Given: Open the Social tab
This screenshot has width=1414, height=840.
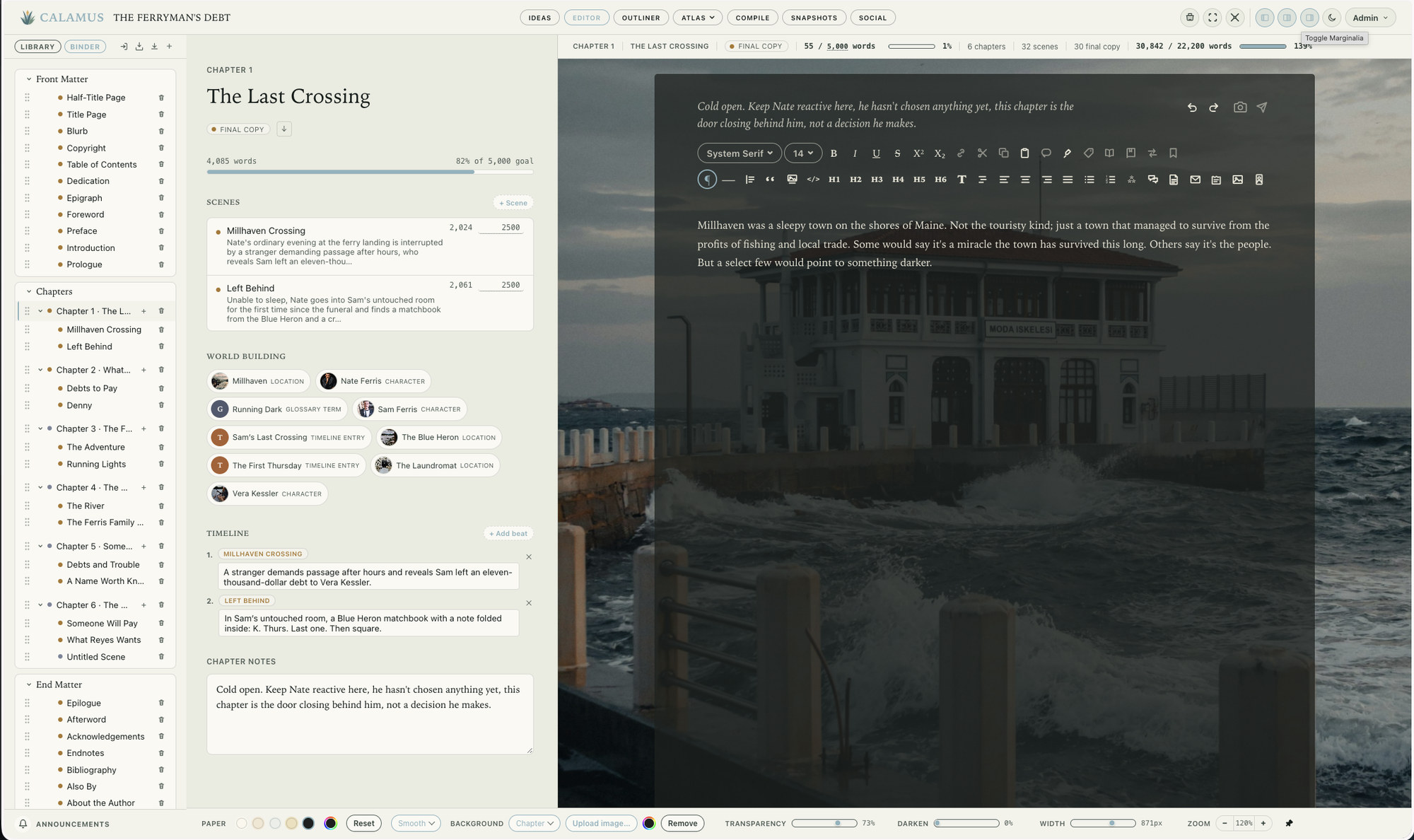Looking at the screenshot, I should (x=872, y=18).
